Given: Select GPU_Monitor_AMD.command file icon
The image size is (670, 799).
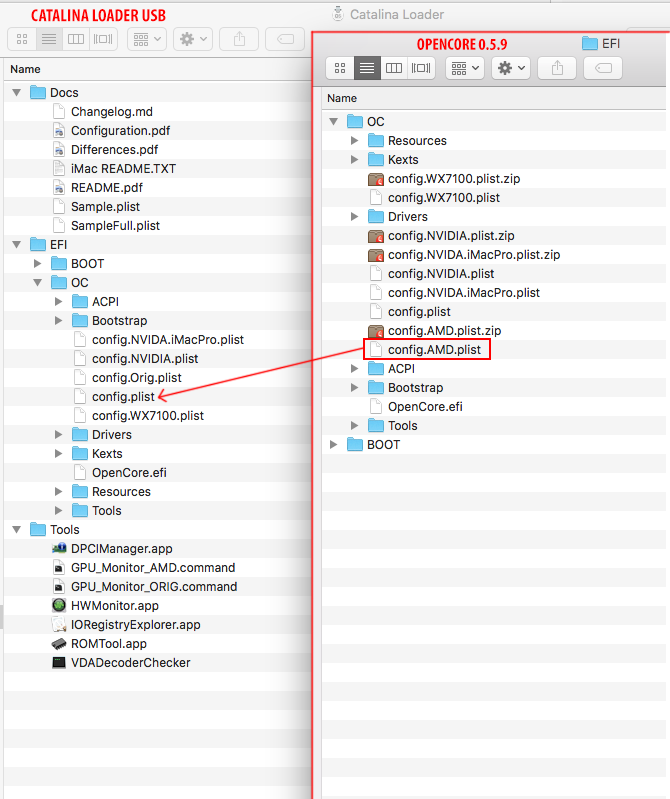Looking at the screenshot, I should (59, 568).
